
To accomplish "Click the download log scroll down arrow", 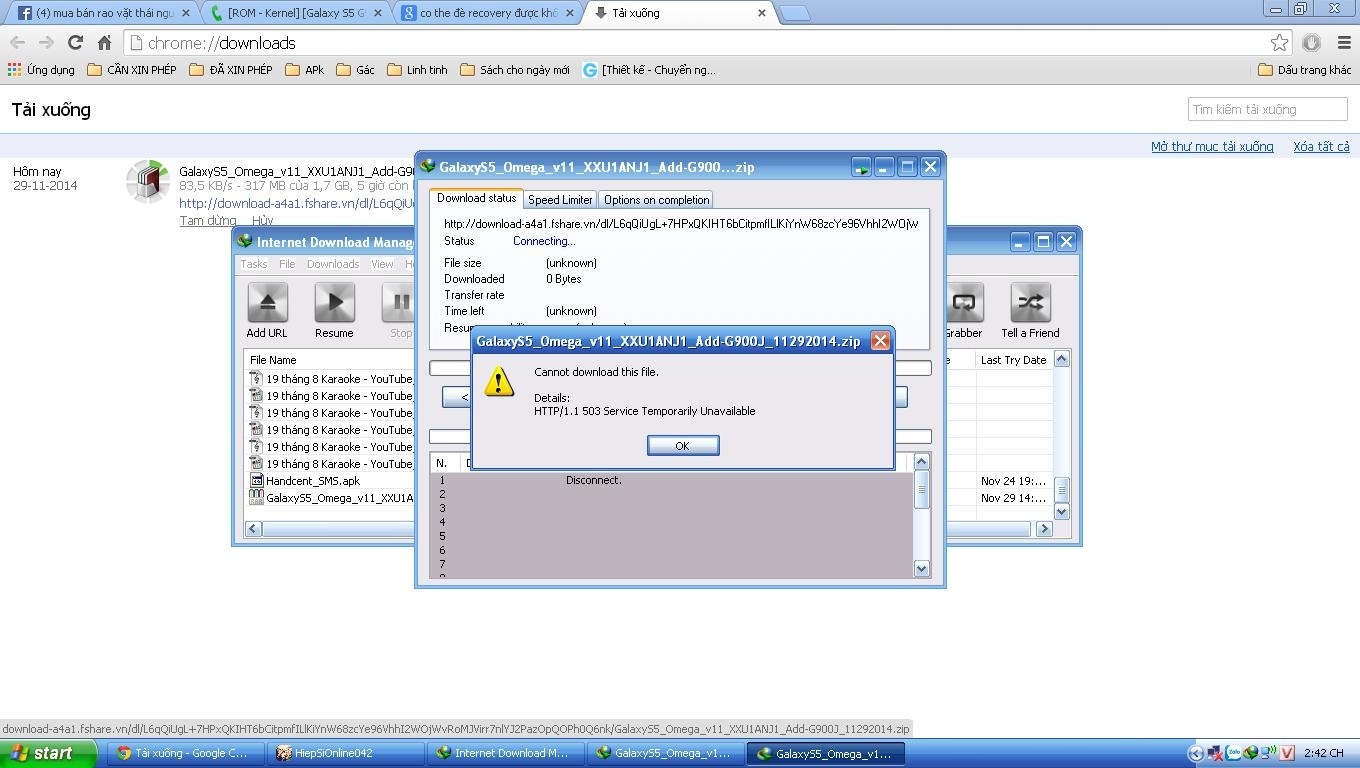I will [x=921, y=569].
